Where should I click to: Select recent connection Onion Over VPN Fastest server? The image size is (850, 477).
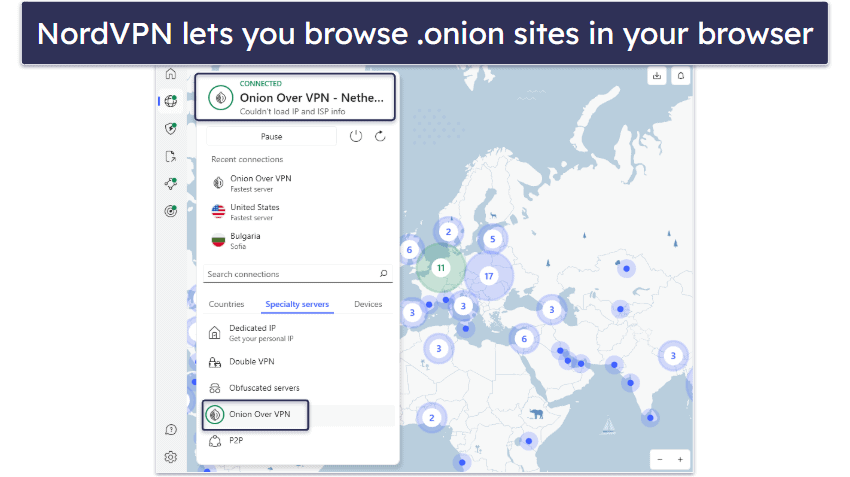(x=298, y=183)
